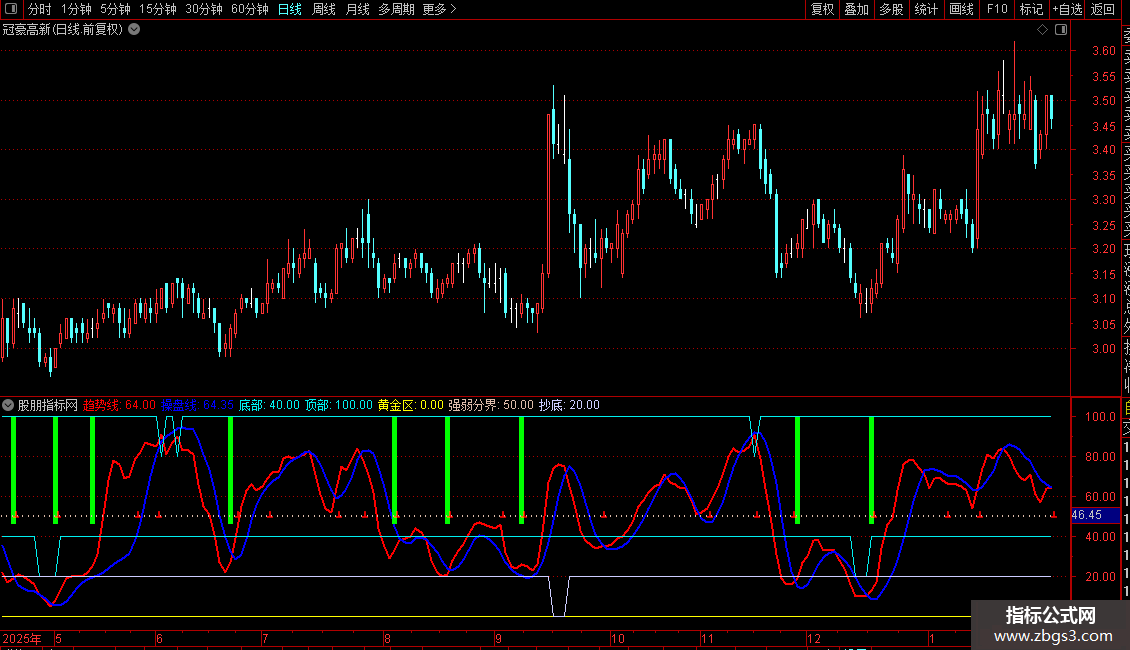Switch to the 分时 intraday view
This screenshot has width=1130, height=650.
39,9
